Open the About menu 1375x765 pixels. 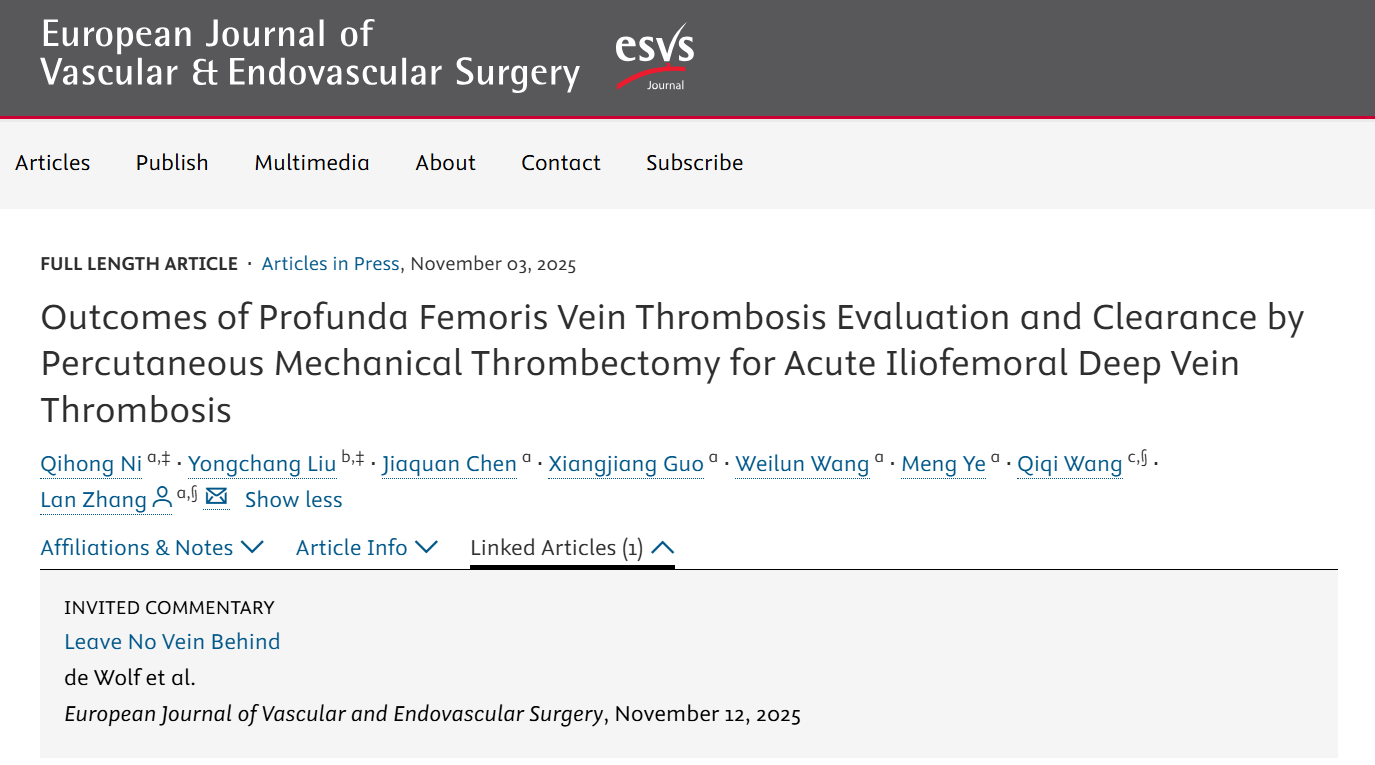(445, 163)
